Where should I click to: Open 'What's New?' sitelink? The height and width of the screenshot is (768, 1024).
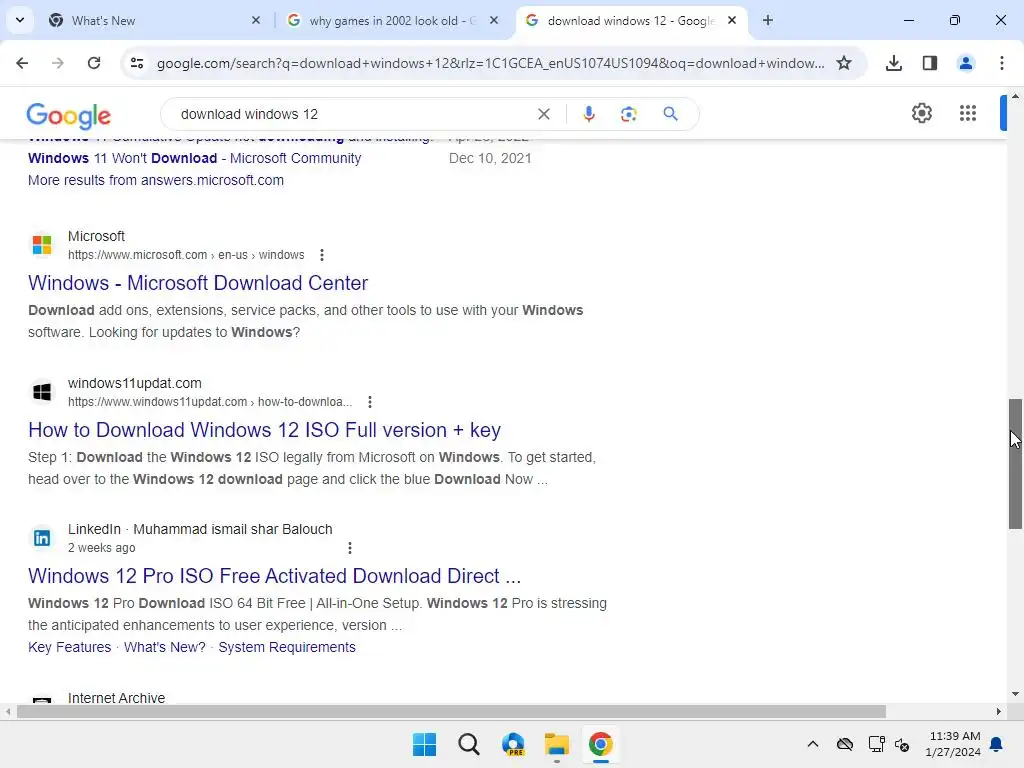click(165, 647)
